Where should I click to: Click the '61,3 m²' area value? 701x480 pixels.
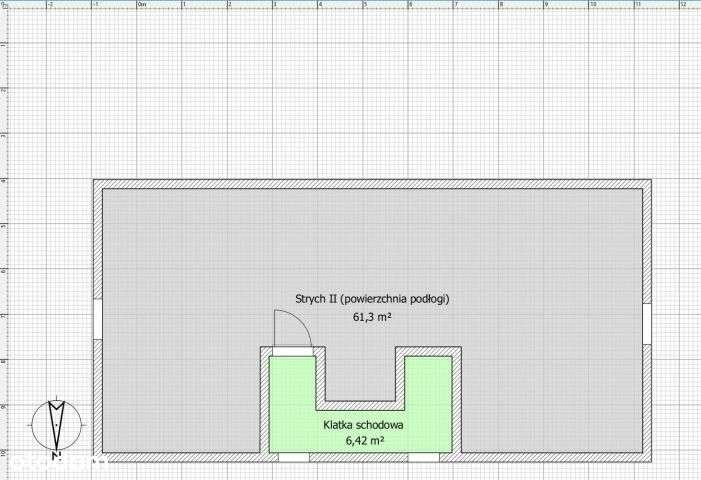[x=372, y=317]
